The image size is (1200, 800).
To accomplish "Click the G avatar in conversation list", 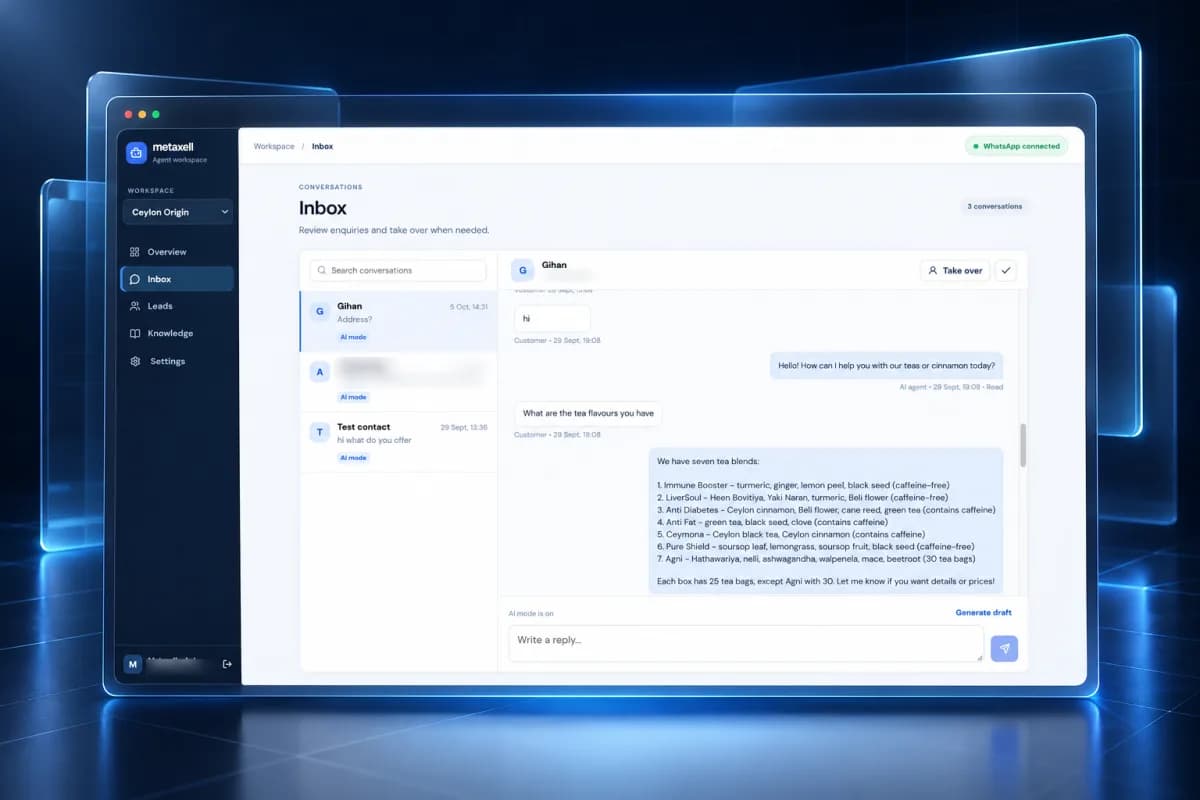I will pos(320,311).
